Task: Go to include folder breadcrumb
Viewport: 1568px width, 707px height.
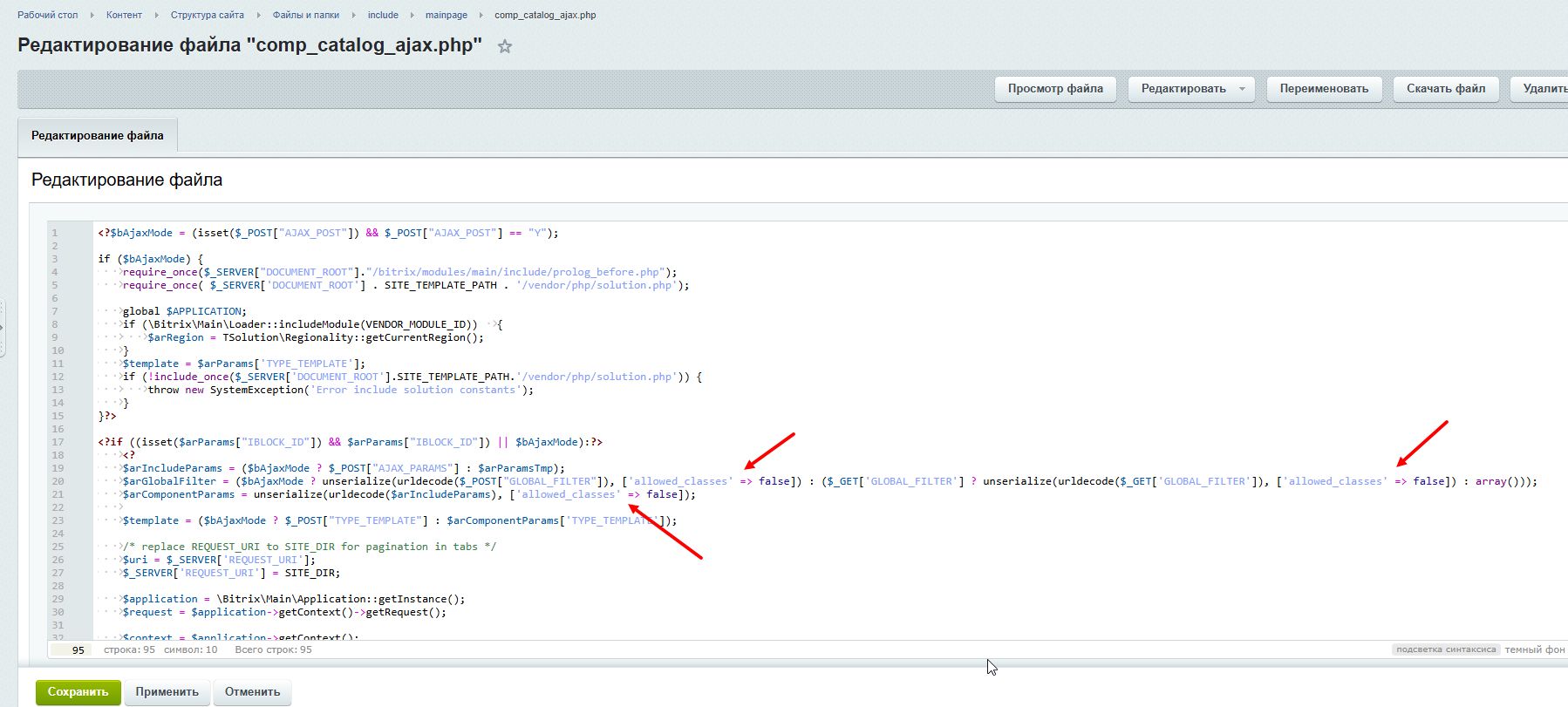Action: click(x=383, y=15)
